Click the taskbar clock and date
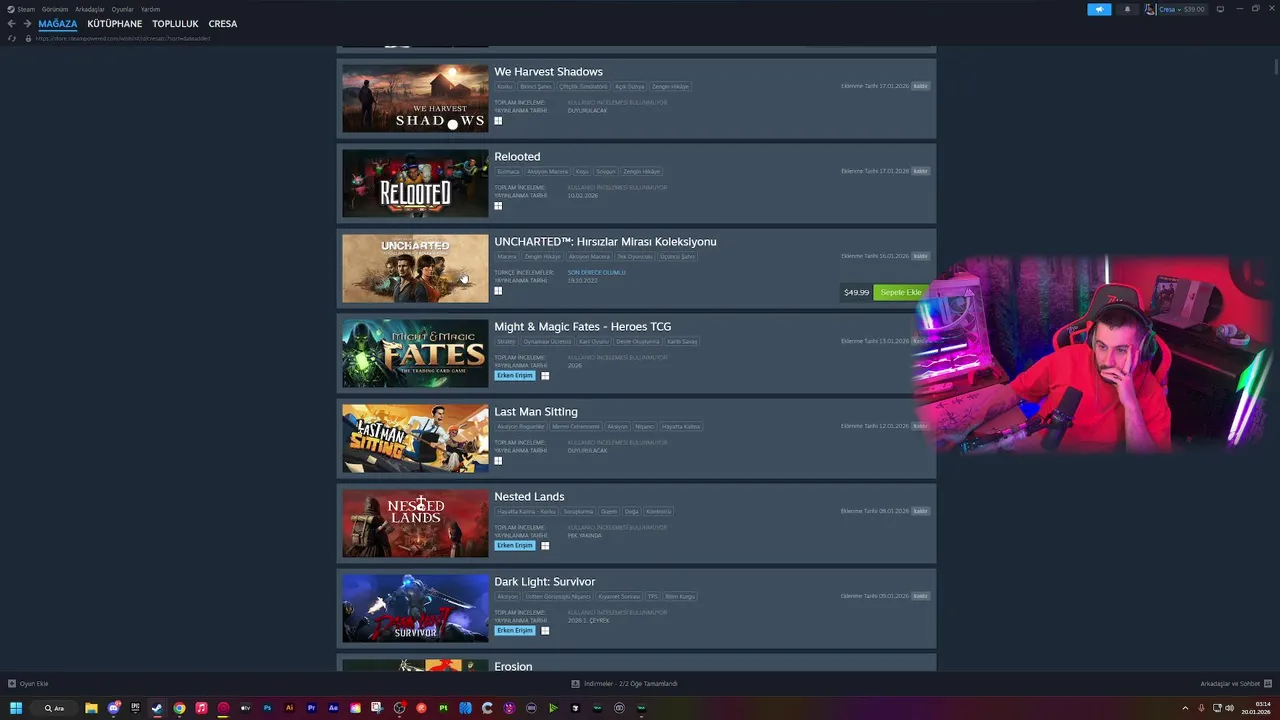 tap(1256, 708)
